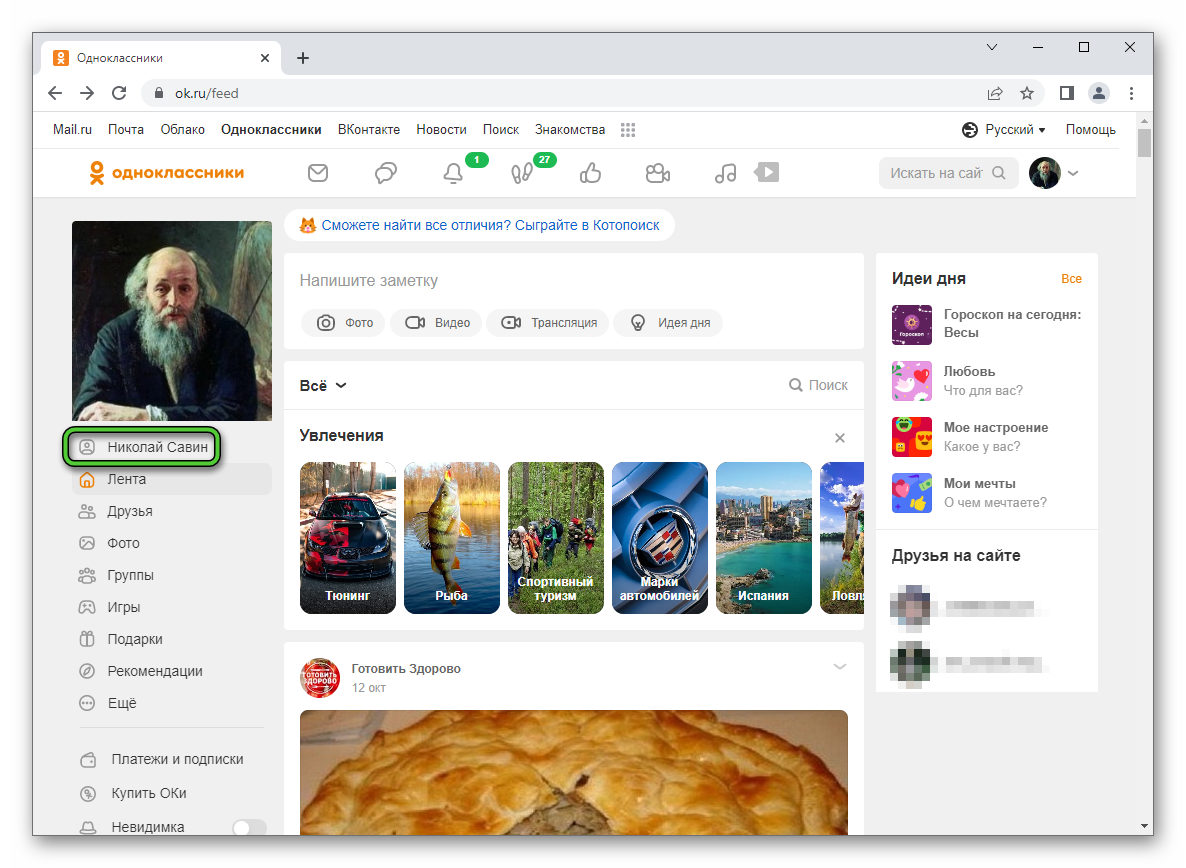This screenshot has height=868, width=1186.
Task: Open the Notifications bell icon
Action: [453, 173]
